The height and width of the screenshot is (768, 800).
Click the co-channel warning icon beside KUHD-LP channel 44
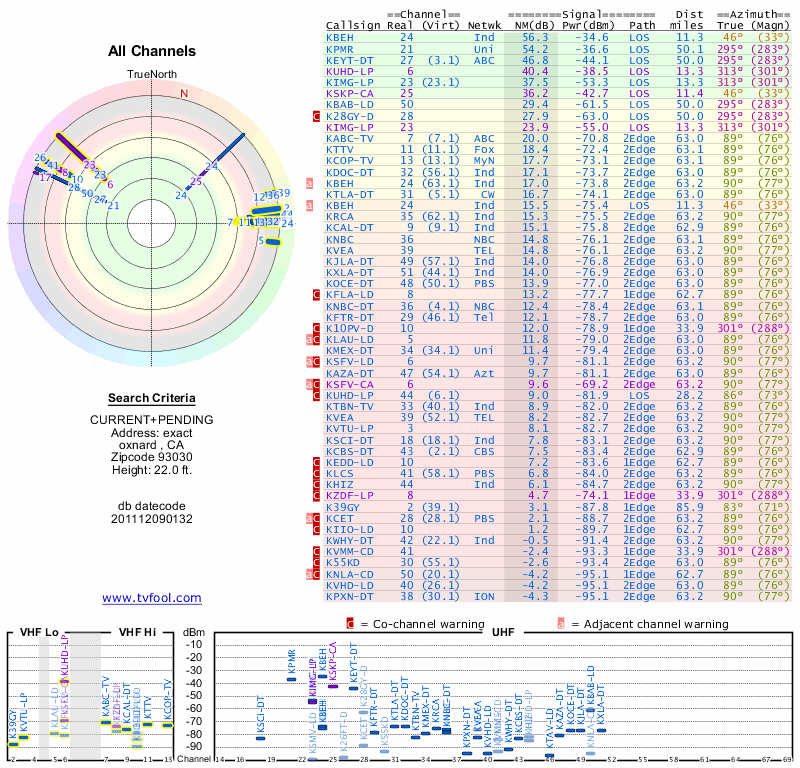pyautogui.click(x=316, y=395)
